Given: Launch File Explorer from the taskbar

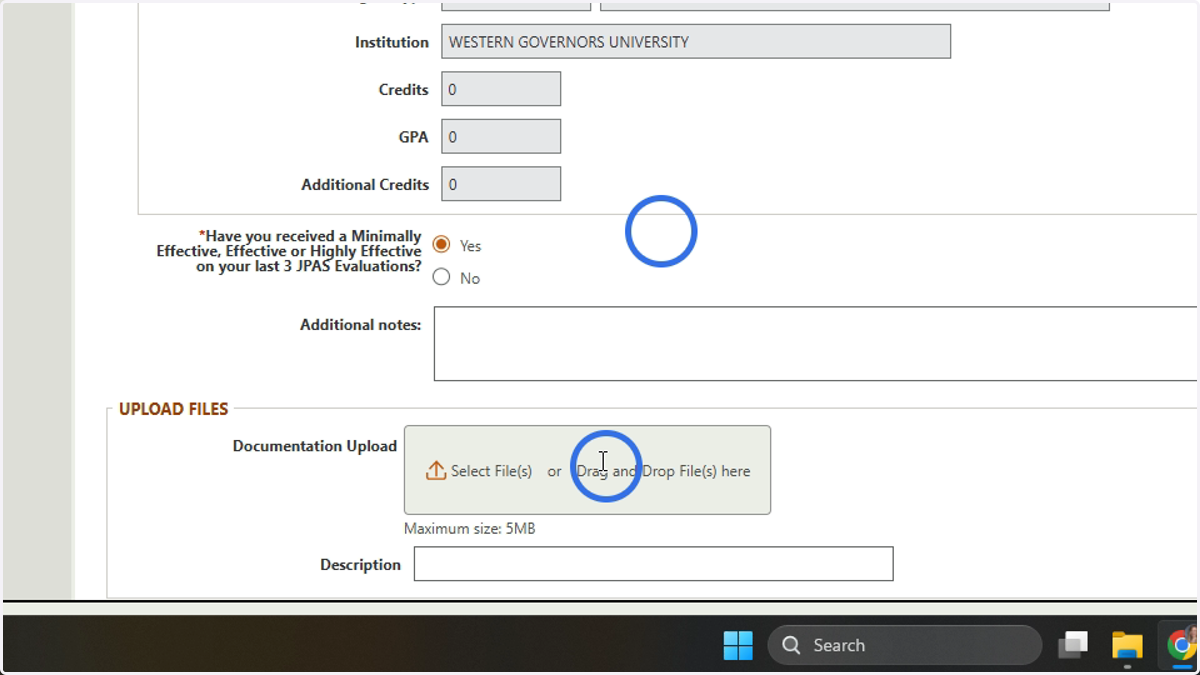Looking at the screenshot, I should point(1127,645).
